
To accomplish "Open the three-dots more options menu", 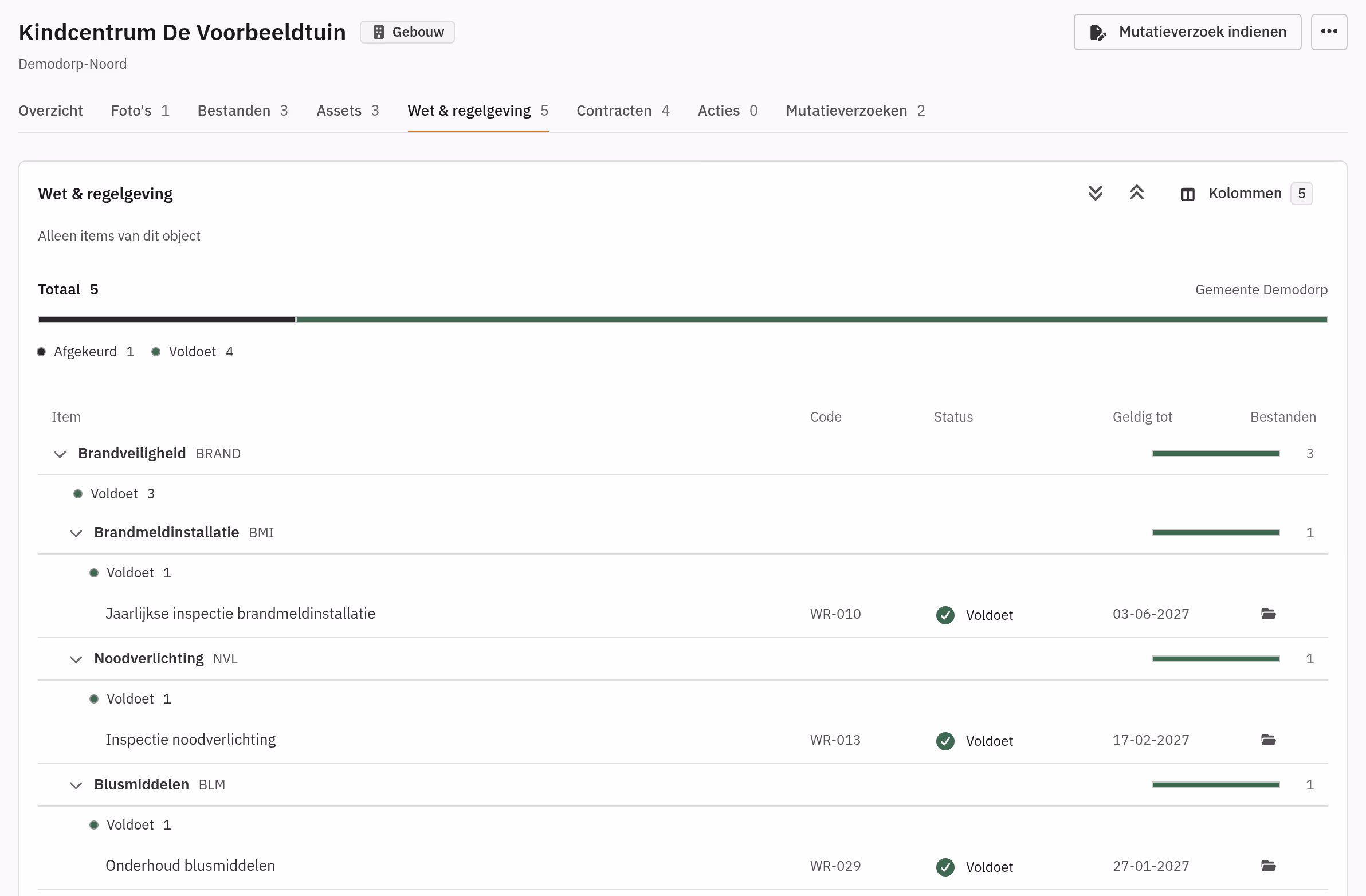I will click(x=1329, y=32).
